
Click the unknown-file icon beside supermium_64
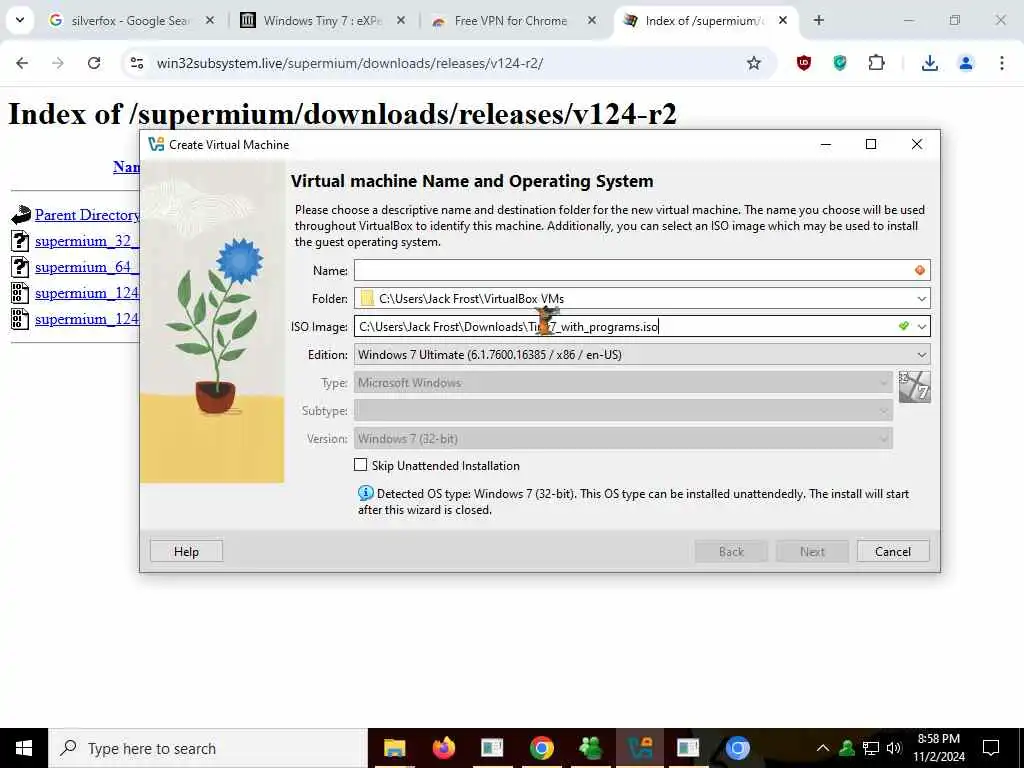pyautogui.click(x=20, y=267)
